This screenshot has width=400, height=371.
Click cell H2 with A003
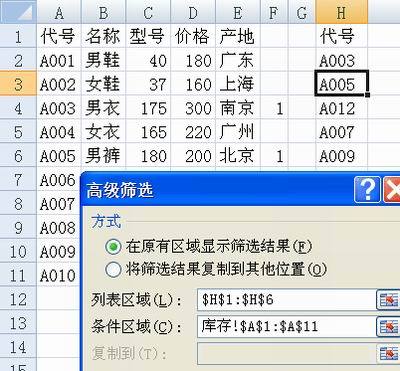click(x=342, y=60)
